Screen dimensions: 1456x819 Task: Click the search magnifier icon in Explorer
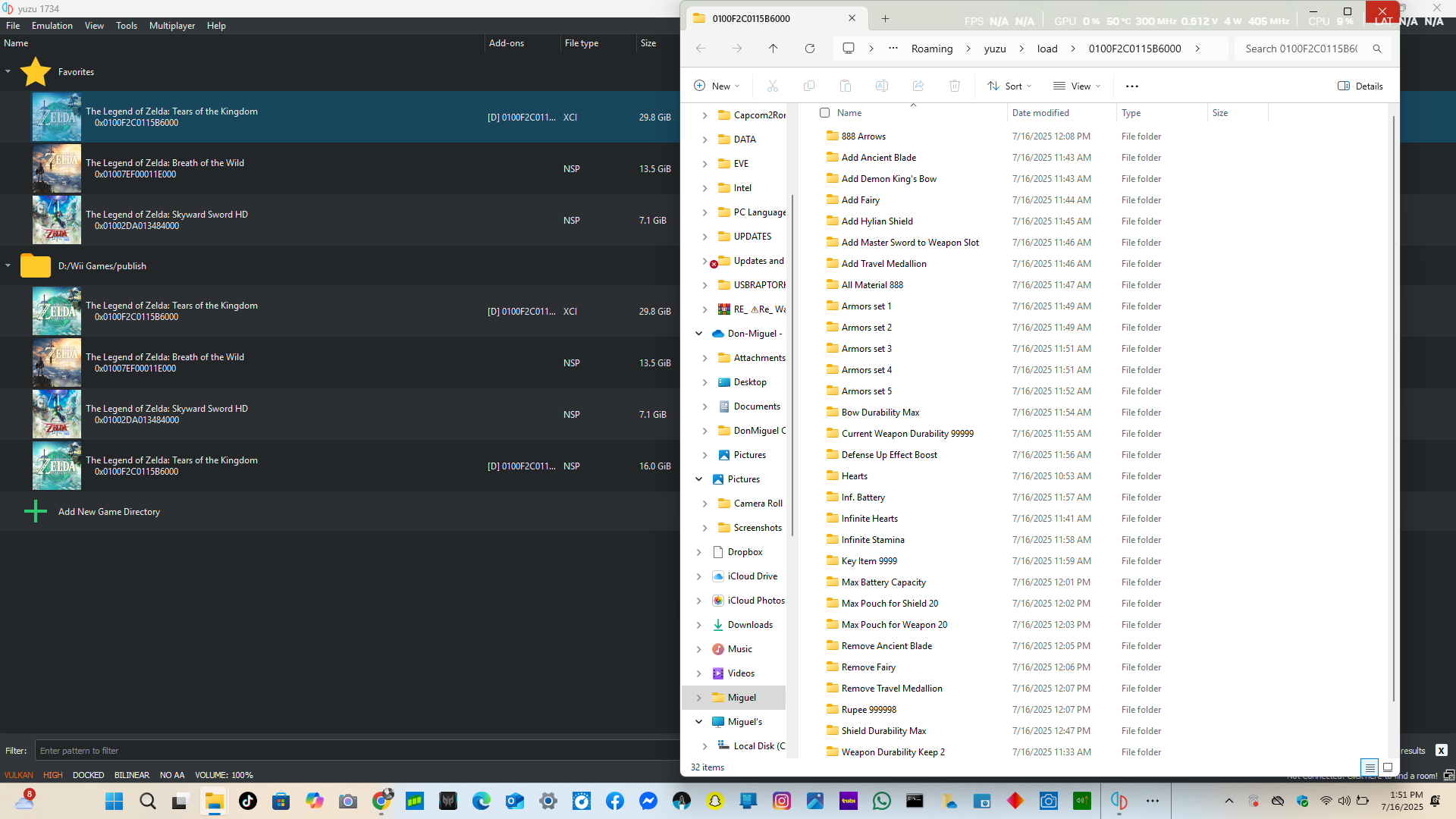click(1377, 49)
